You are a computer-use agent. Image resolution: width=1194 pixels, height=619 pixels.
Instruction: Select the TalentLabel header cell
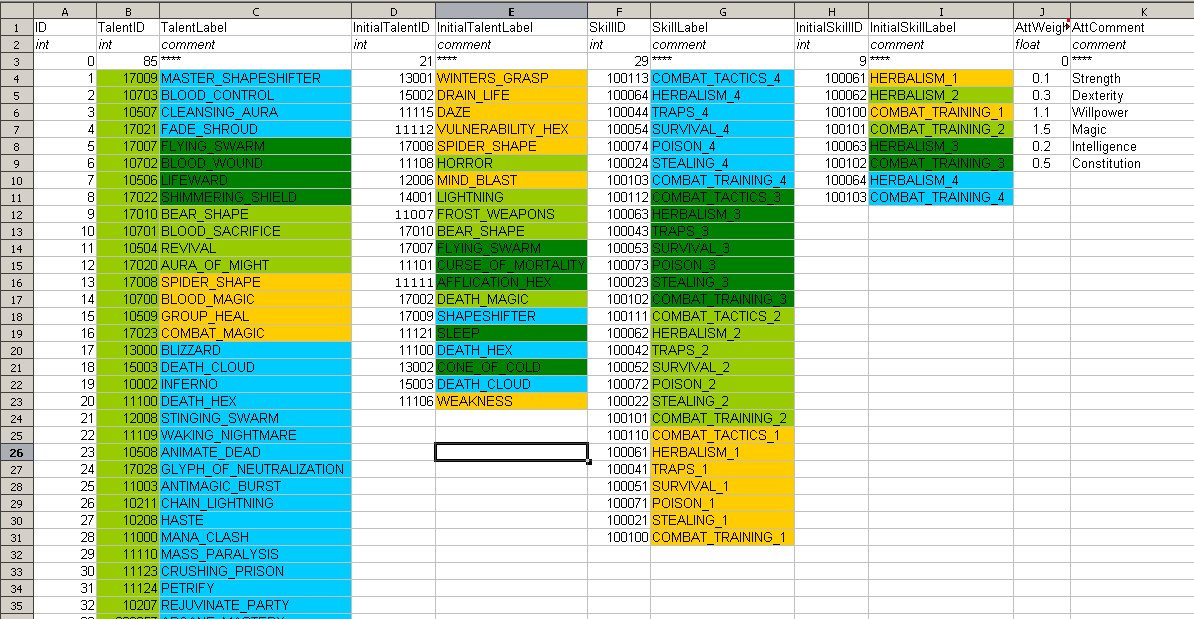[x=254, y=28]
